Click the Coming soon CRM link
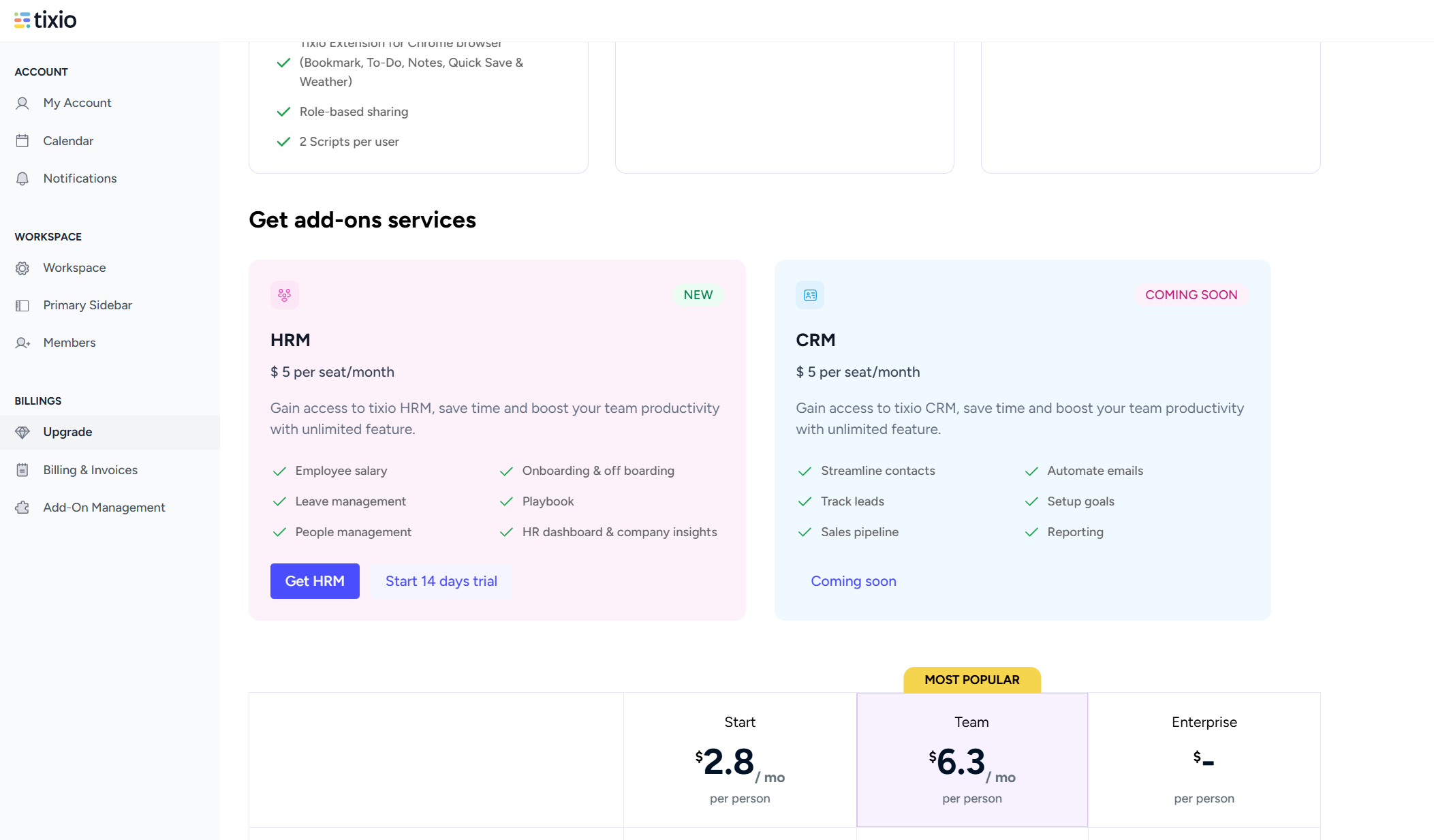 [x=854, y=581]
